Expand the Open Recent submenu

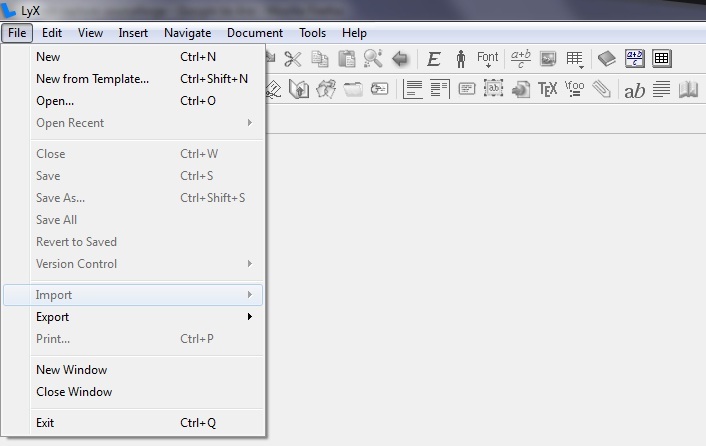[133, 123]
